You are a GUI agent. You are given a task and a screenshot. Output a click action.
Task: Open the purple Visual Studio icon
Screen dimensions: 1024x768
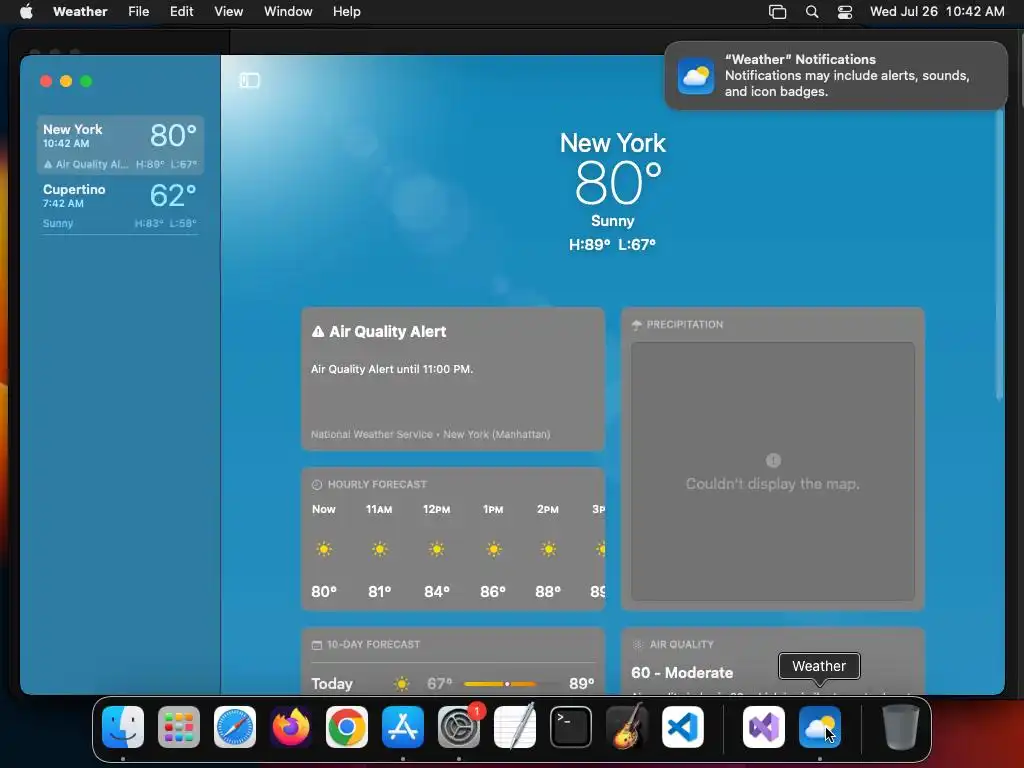tap(763, 727)
